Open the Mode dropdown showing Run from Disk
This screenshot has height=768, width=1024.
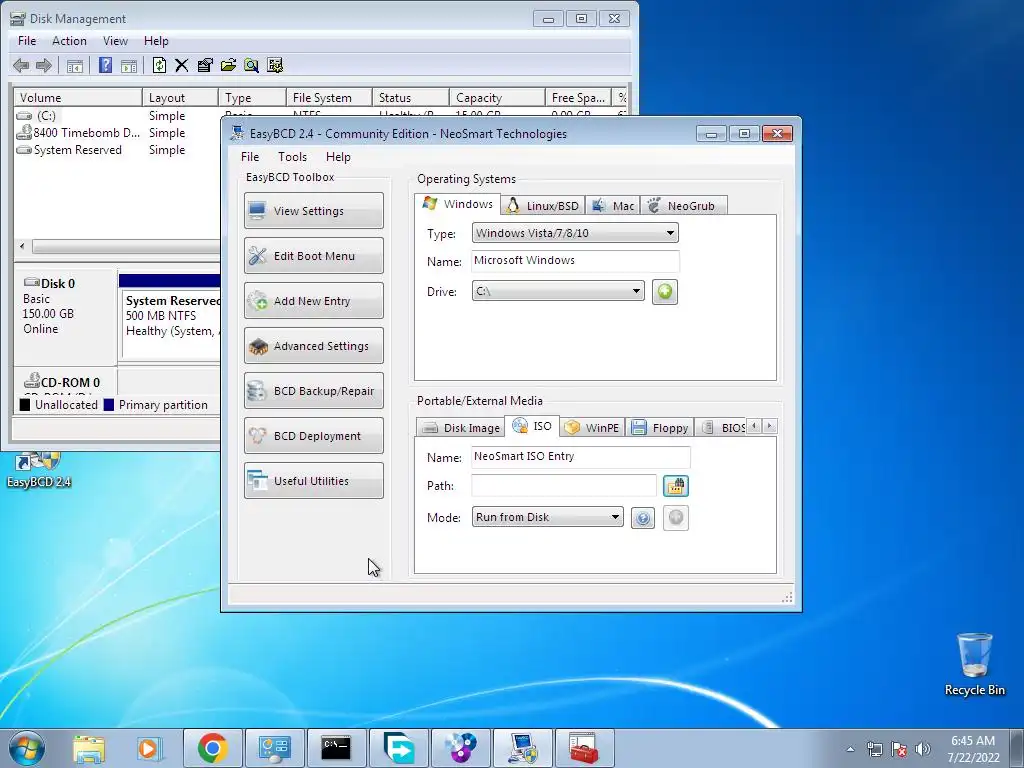pos(548,517)
